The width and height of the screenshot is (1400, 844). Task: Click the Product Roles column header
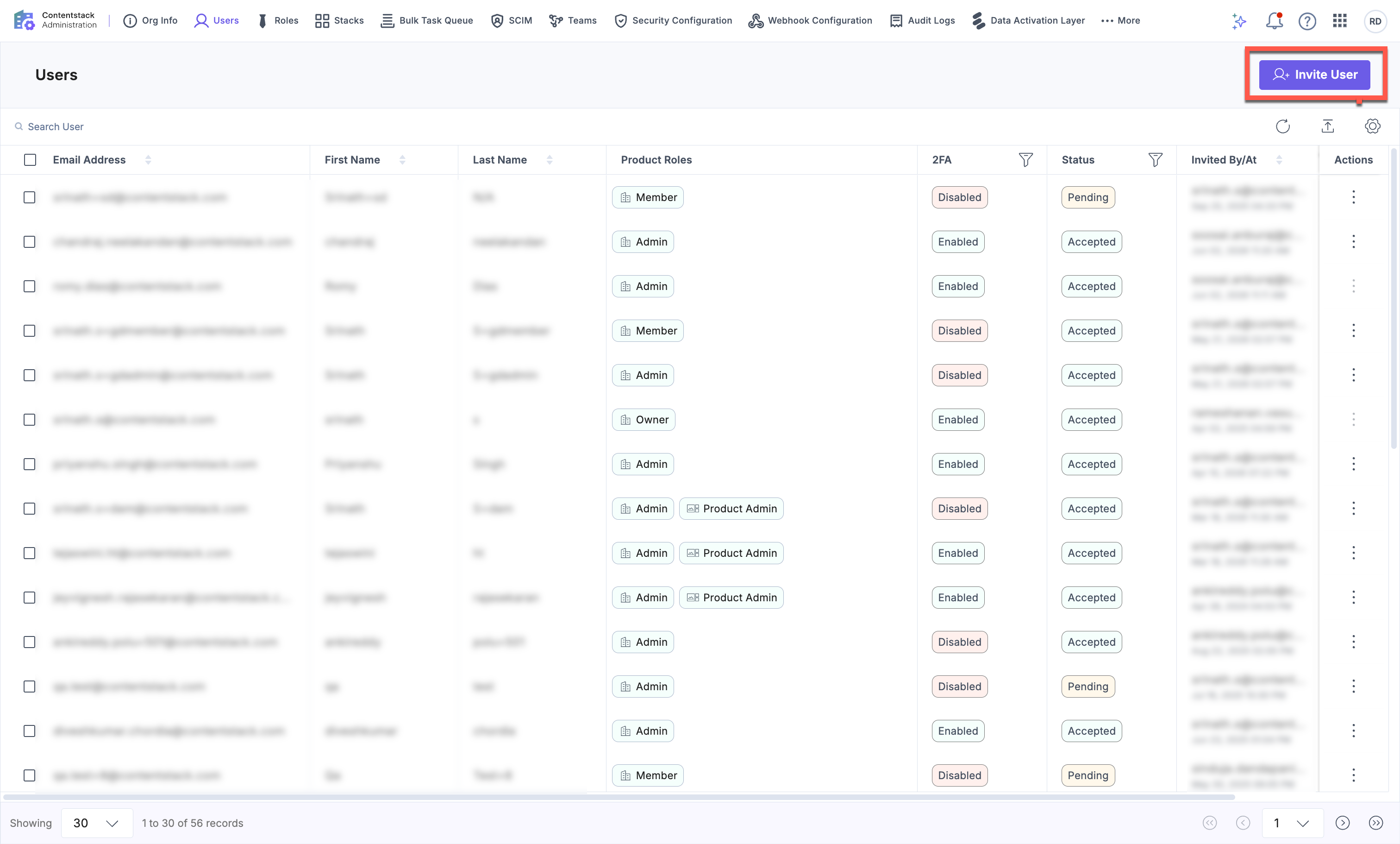tap(656, 160)
